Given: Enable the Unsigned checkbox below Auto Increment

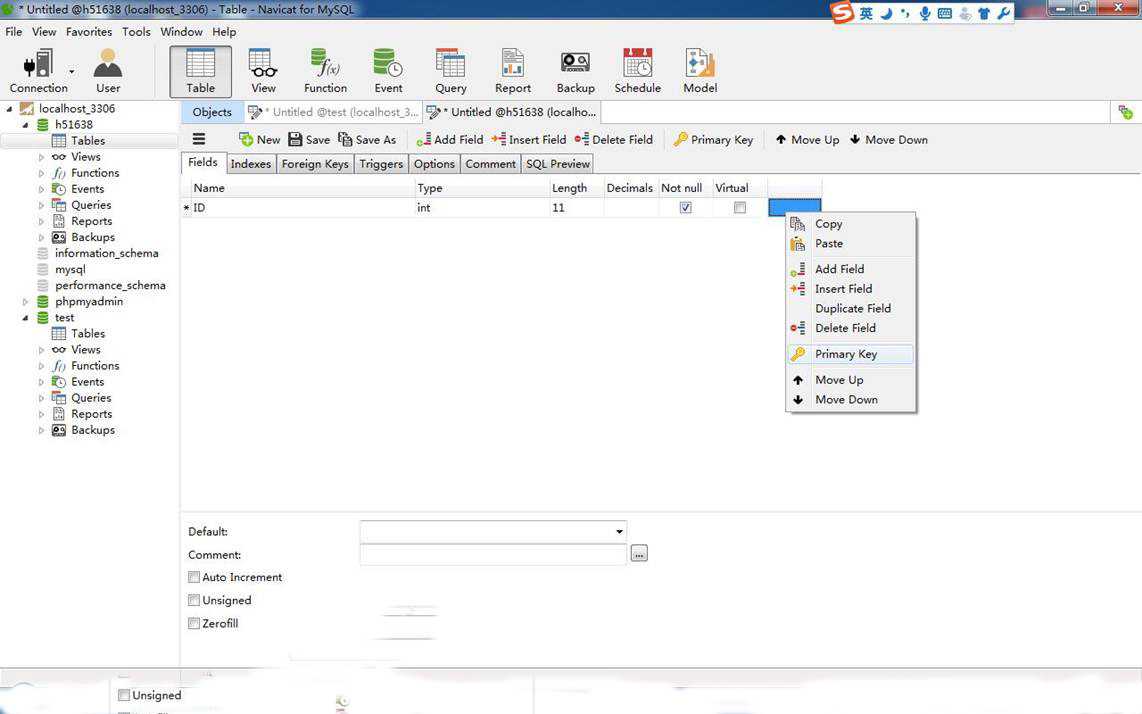Looking at the screenshot, I should pyautogui.click(x=194, y=600).
